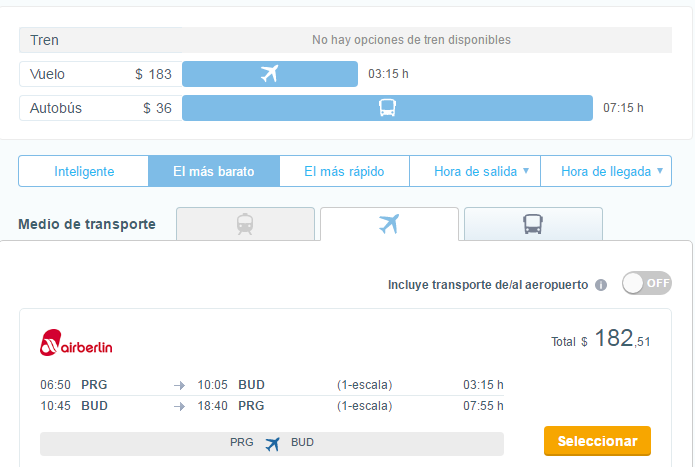The image size is (695, 467).
Task: Click the Vuelo $183 option row
Action: click(x=100, y=74)
